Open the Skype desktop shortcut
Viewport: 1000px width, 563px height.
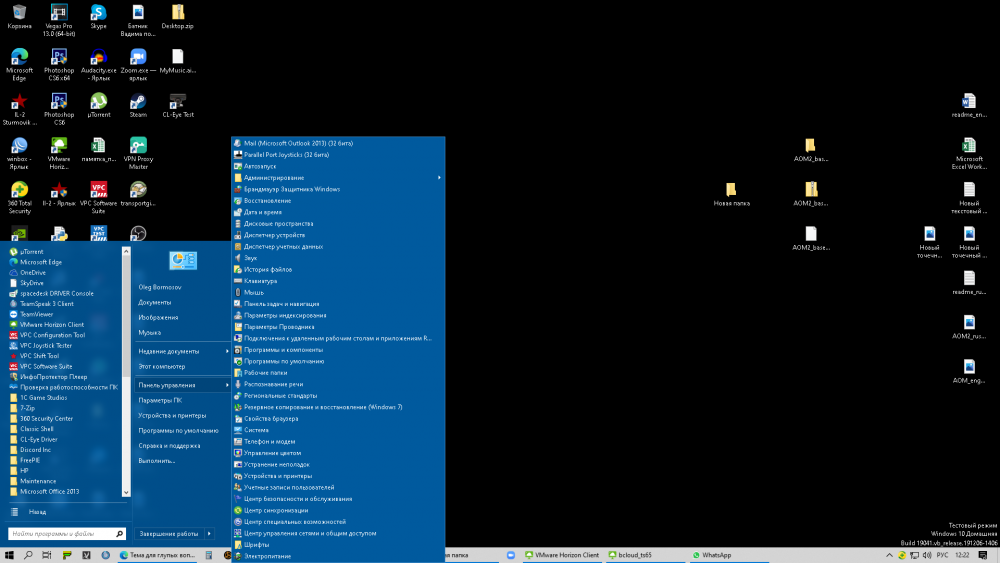98,17
